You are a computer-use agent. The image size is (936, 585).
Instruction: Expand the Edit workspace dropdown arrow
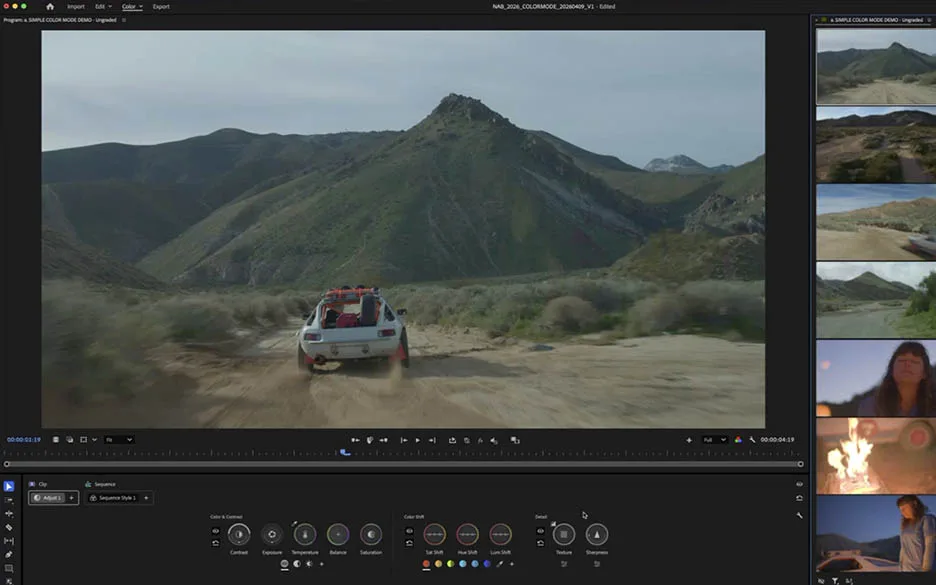tap(110, 7)
